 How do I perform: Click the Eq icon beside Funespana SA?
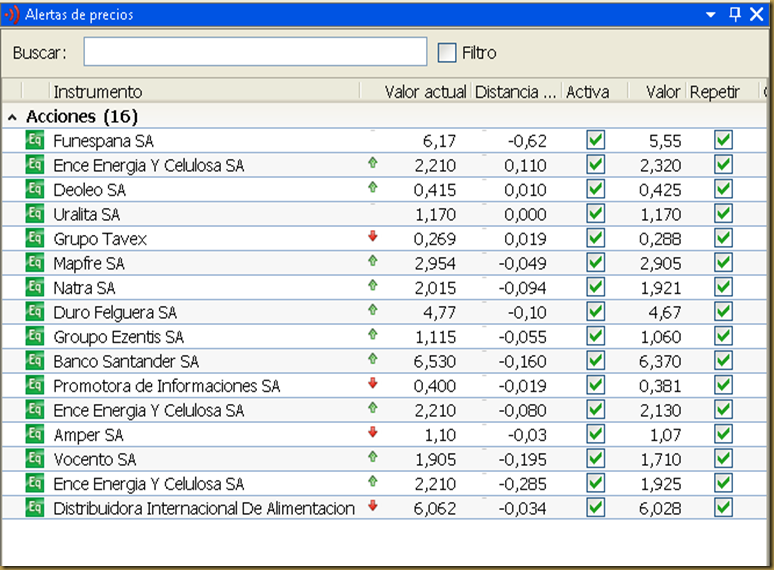click(35, 140)
